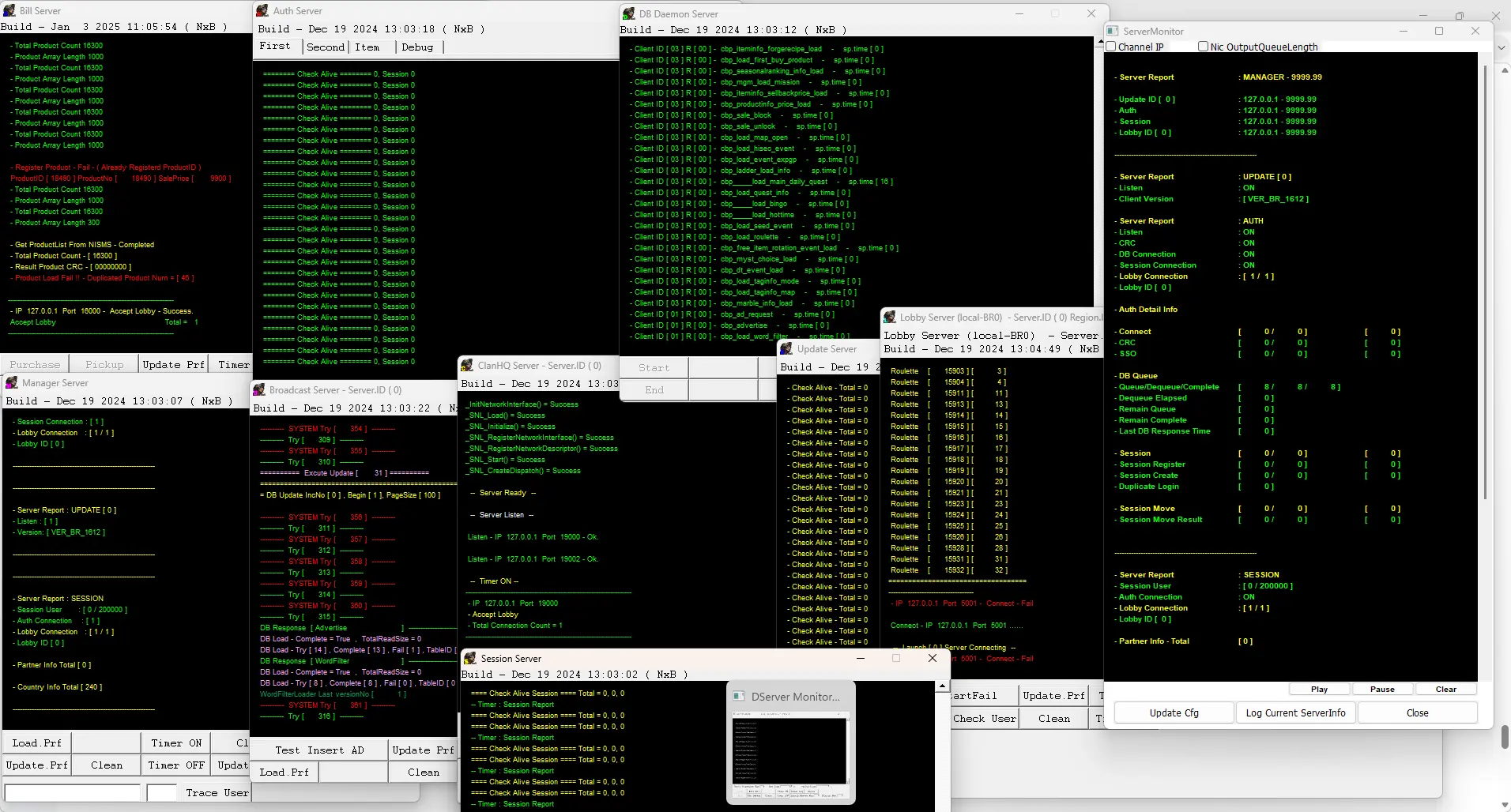1511x812 pixels.
Task: Pause the ServerMonitor output
Action: coord(1382,690)
